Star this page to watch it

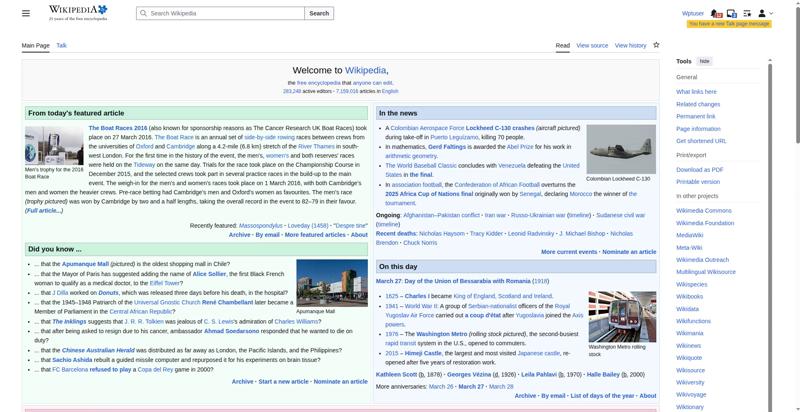(x=656, y=45)
